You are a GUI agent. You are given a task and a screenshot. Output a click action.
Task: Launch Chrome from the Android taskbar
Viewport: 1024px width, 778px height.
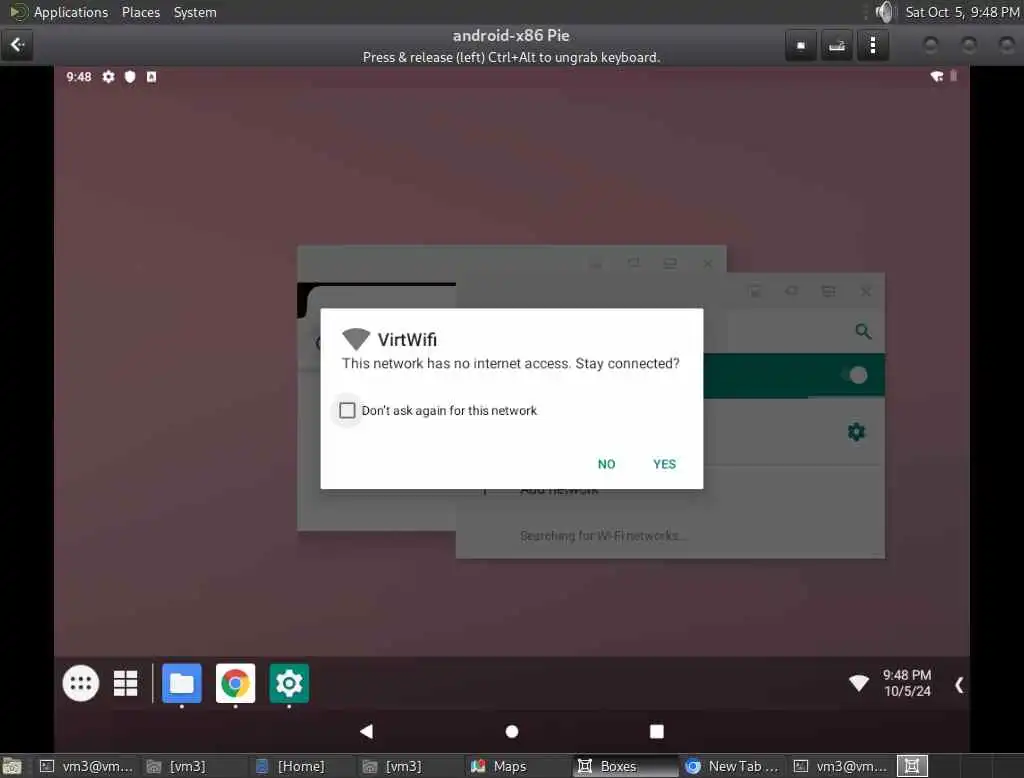[x=235, y=683]
